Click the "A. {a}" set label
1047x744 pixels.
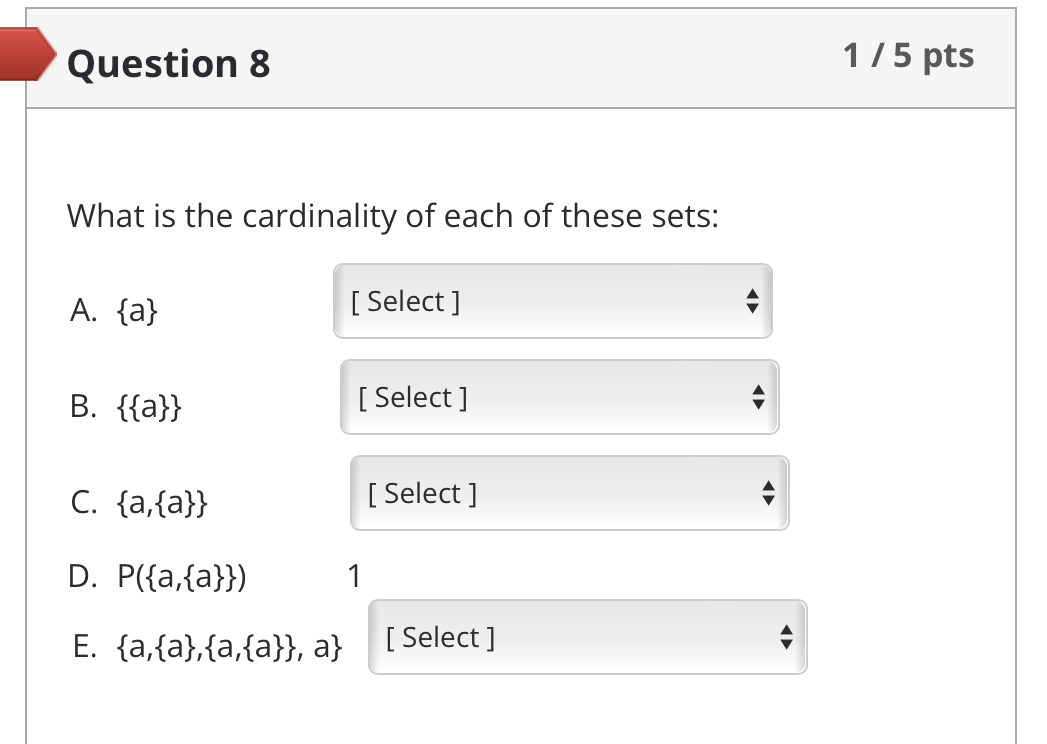[x=114, y=311]
